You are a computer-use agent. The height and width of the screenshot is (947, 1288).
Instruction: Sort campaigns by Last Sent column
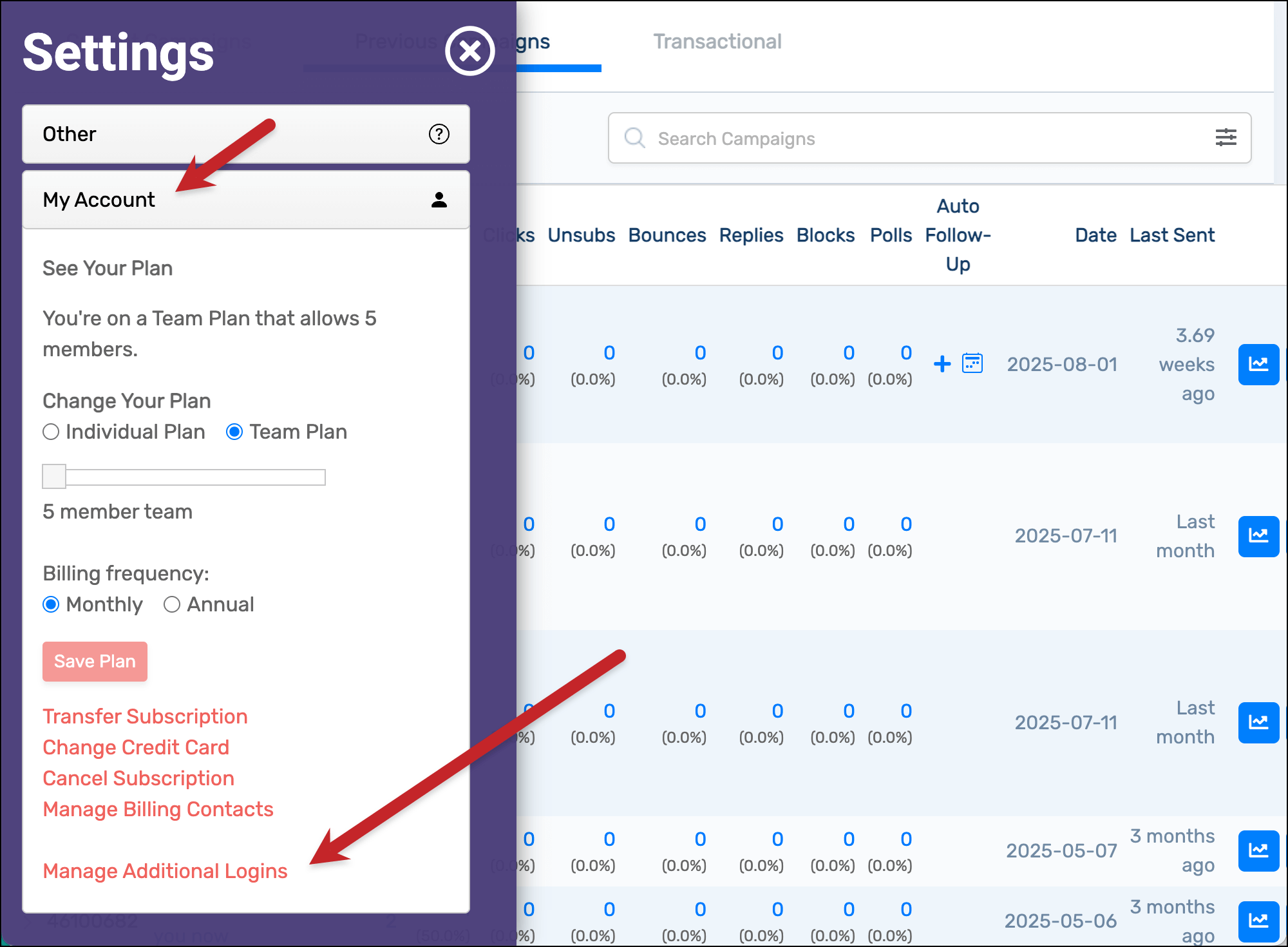(1171, 235)
